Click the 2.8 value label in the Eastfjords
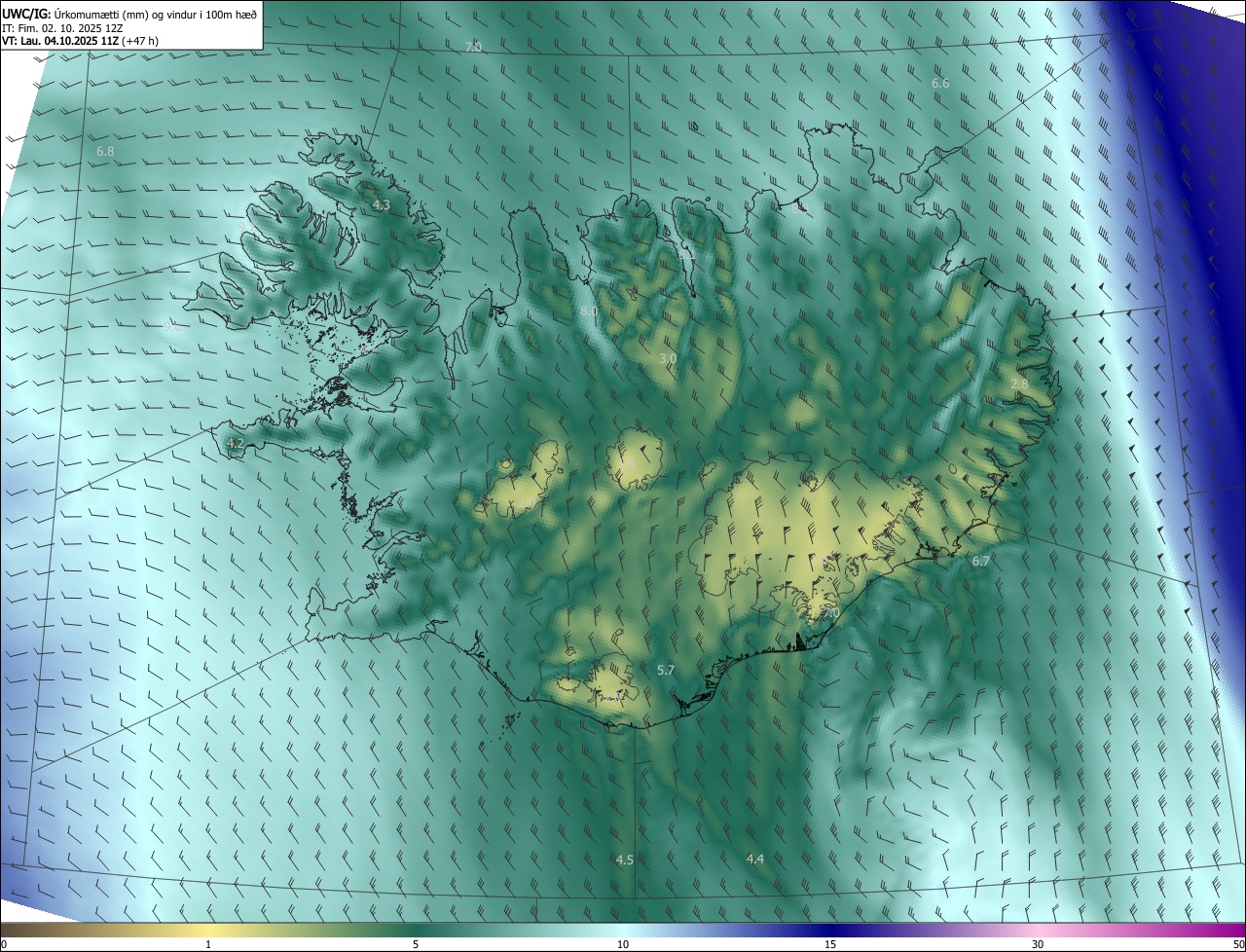The width and height of the screenshot is (1246, 952). pos(1019,384)
